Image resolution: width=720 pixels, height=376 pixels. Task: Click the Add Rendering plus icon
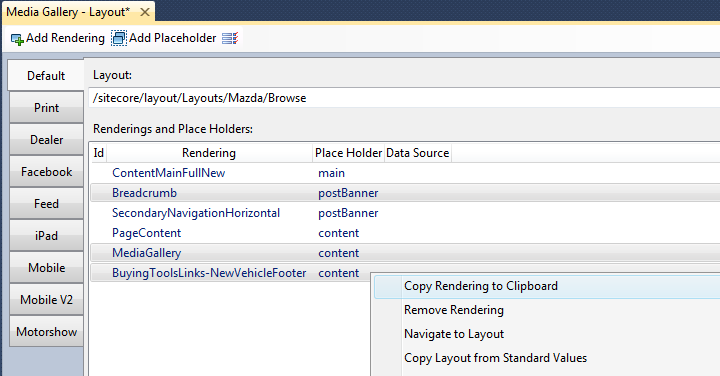17,39
